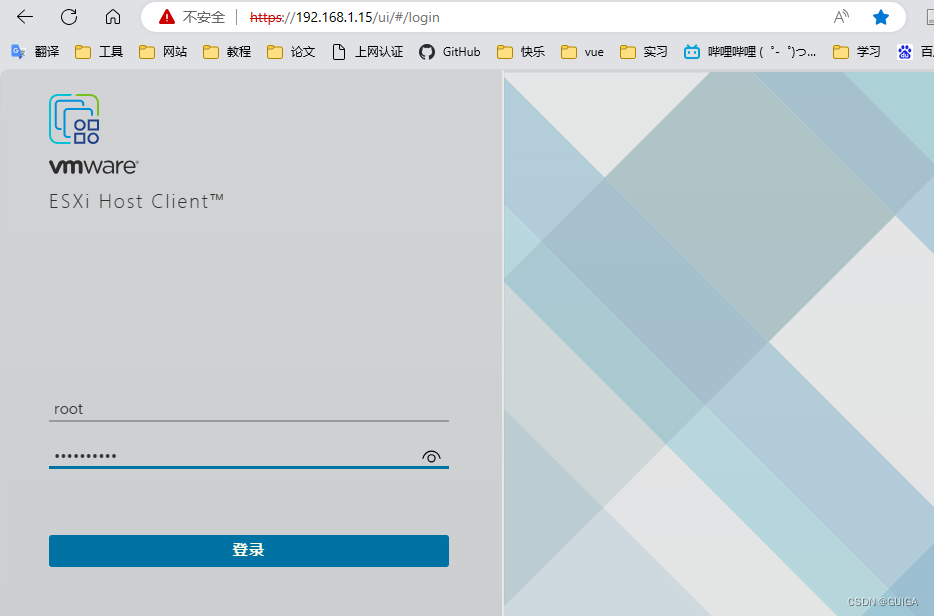
Task: Click the blue favorites star icon
Action: 880,17
